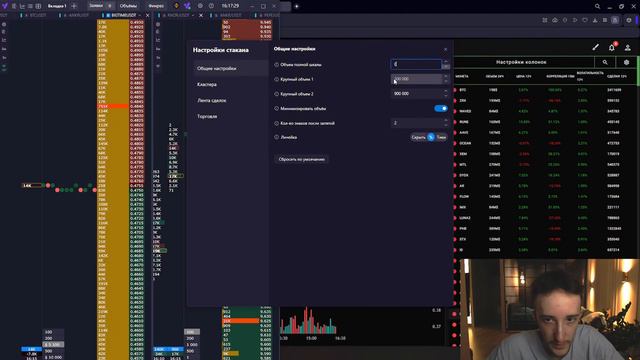Viewport: 640px width, 360px height.
Task: Close the BIGTIMEUSDT order book tab
Action: [148, 15]
